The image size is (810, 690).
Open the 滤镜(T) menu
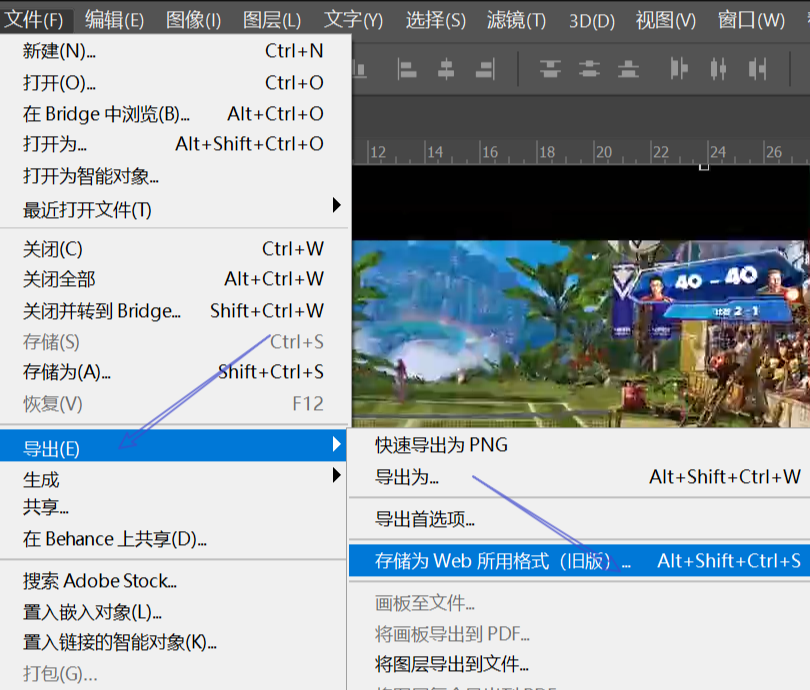click(x=516, y=19)
